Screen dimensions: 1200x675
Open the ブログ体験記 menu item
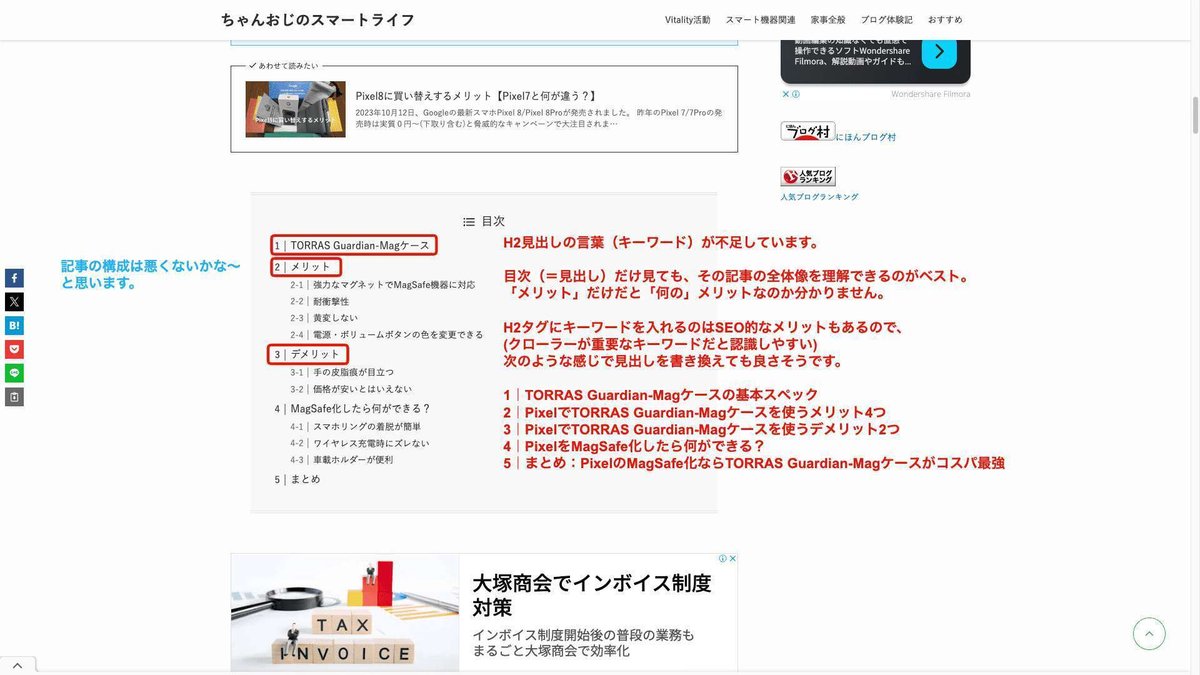pyautogui.click(x=887, y=20)
